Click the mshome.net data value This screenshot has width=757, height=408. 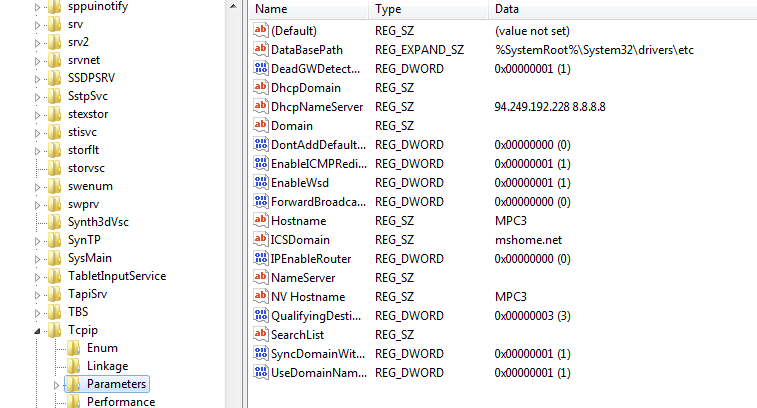pyautogui.click(x=528, y=240)
